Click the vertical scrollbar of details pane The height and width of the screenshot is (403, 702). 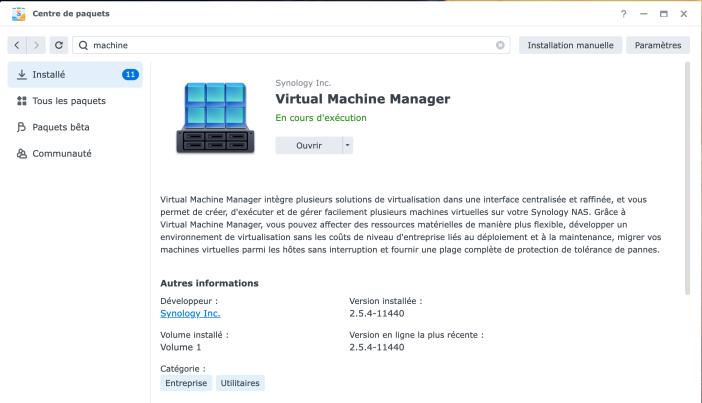687,179
